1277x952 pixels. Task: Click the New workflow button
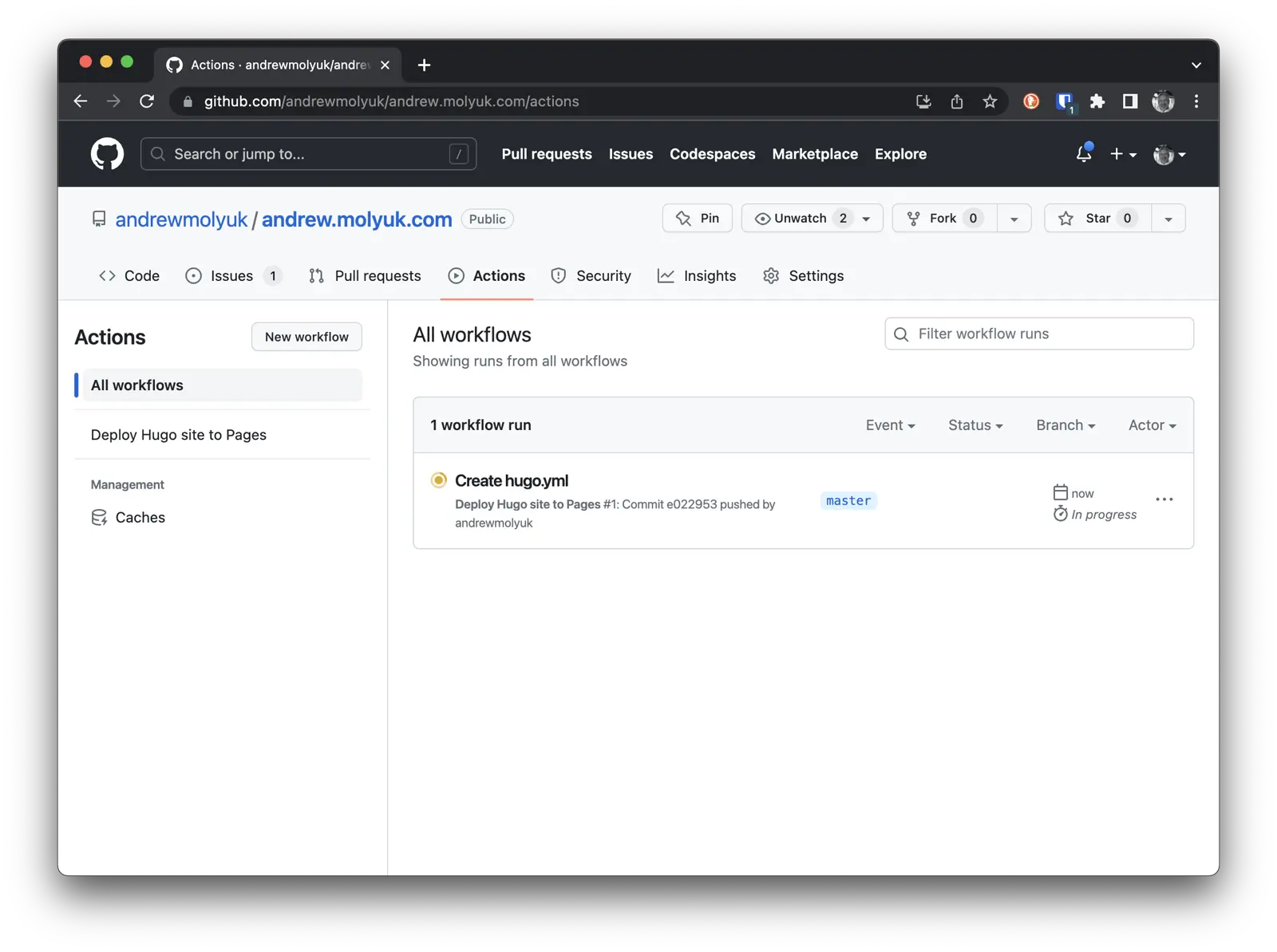[306, 336]
